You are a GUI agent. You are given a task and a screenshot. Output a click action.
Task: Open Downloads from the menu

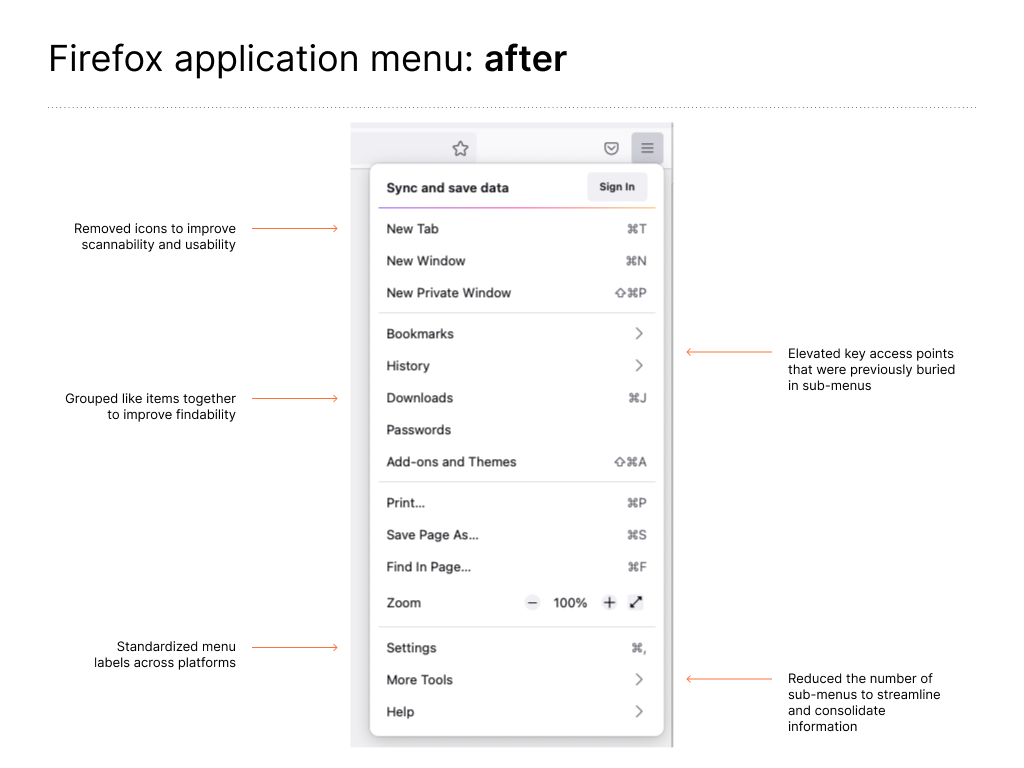coord(516,398)
